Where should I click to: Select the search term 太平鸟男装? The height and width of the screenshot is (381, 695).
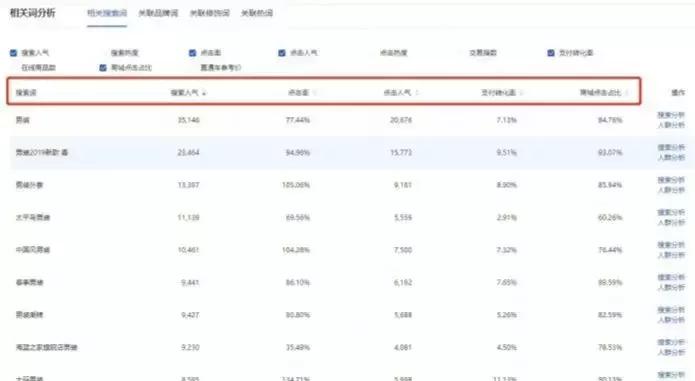pos(33,218)
